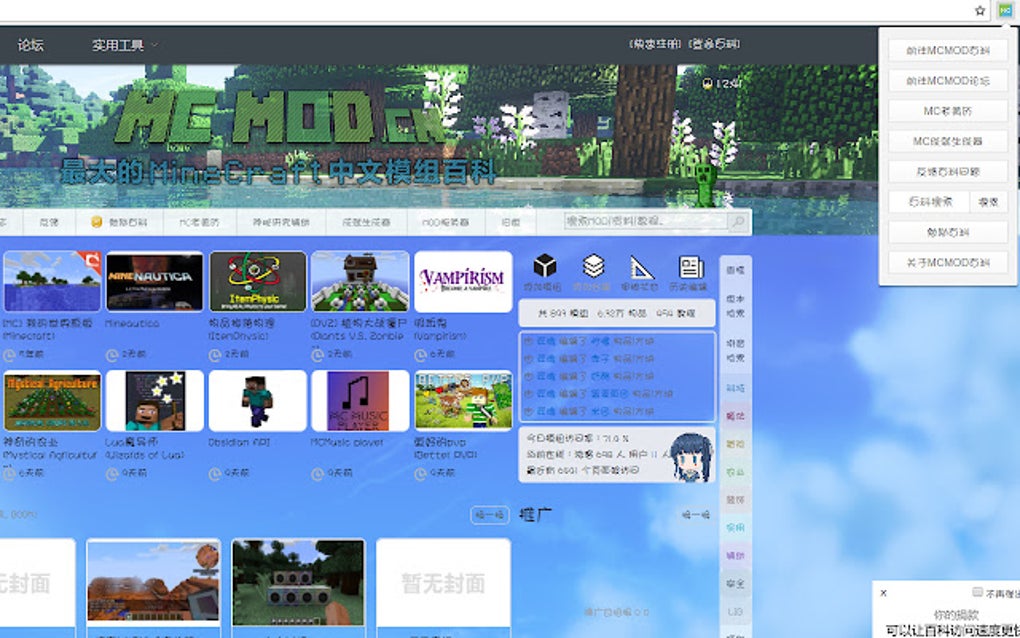Click clock icon under Minenautica card
This screenshot has width=1020, height=638.
click(x=112, y=355)
